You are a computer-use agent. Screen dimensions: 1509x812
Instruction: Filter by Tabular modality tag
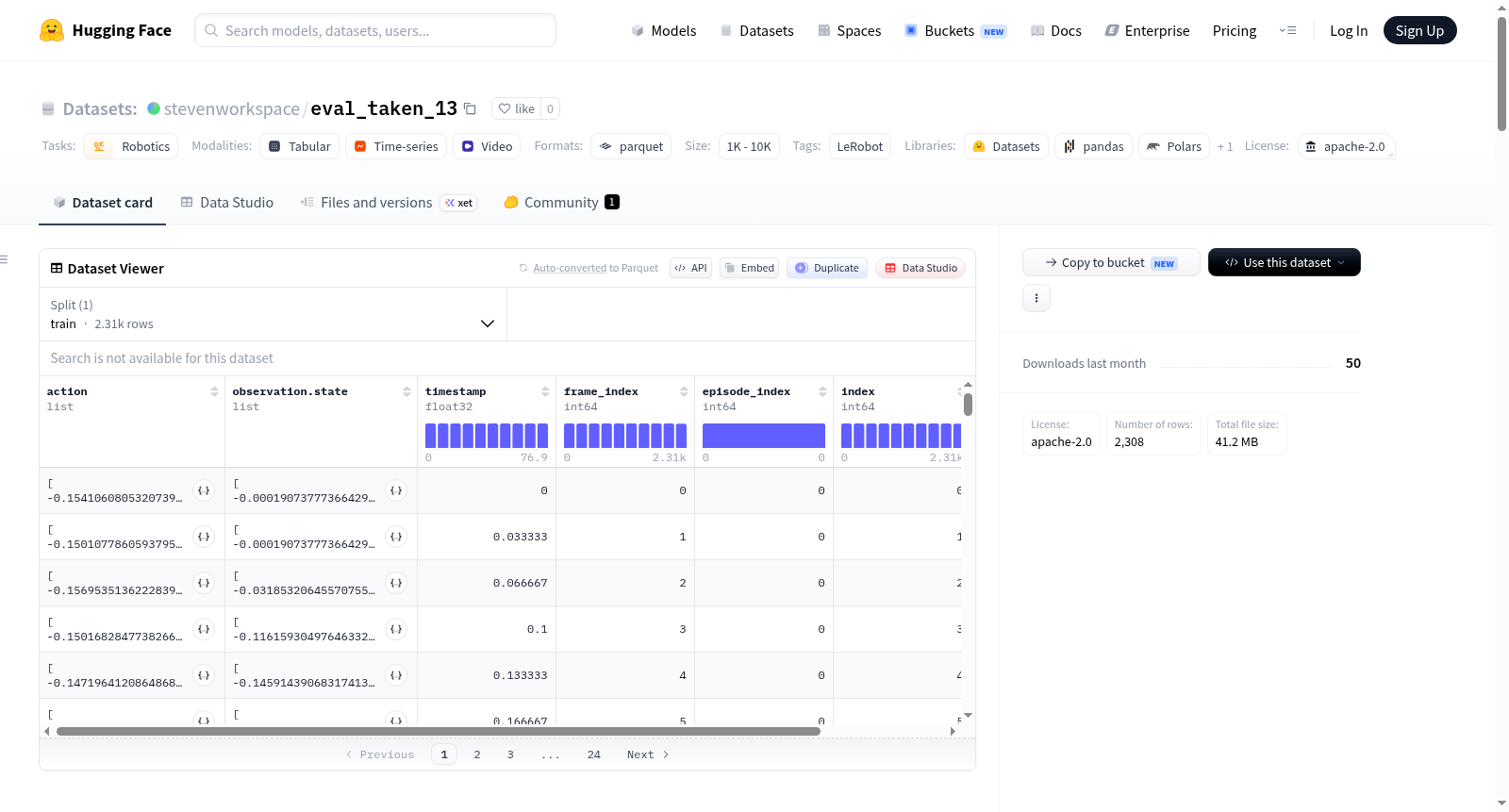pos(300,146)
